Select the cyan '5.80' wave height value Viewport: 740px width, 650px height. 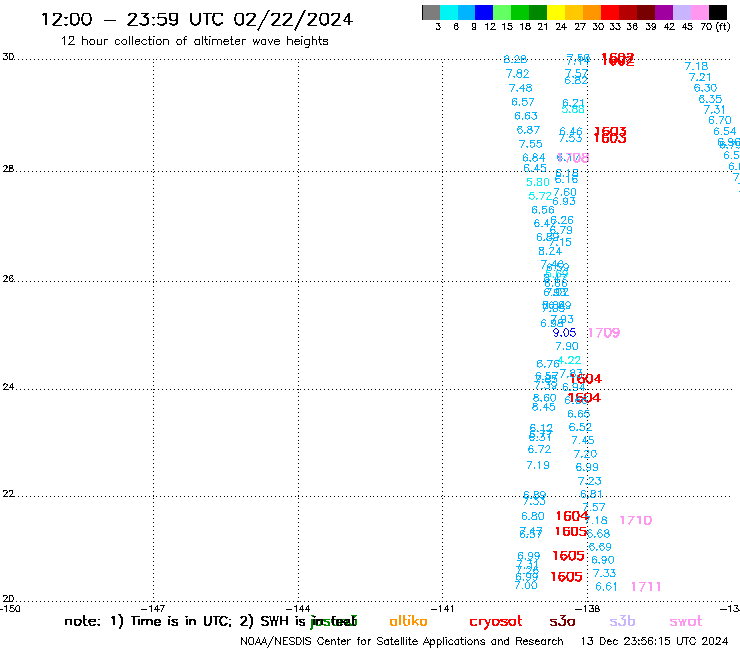point(538,182)
